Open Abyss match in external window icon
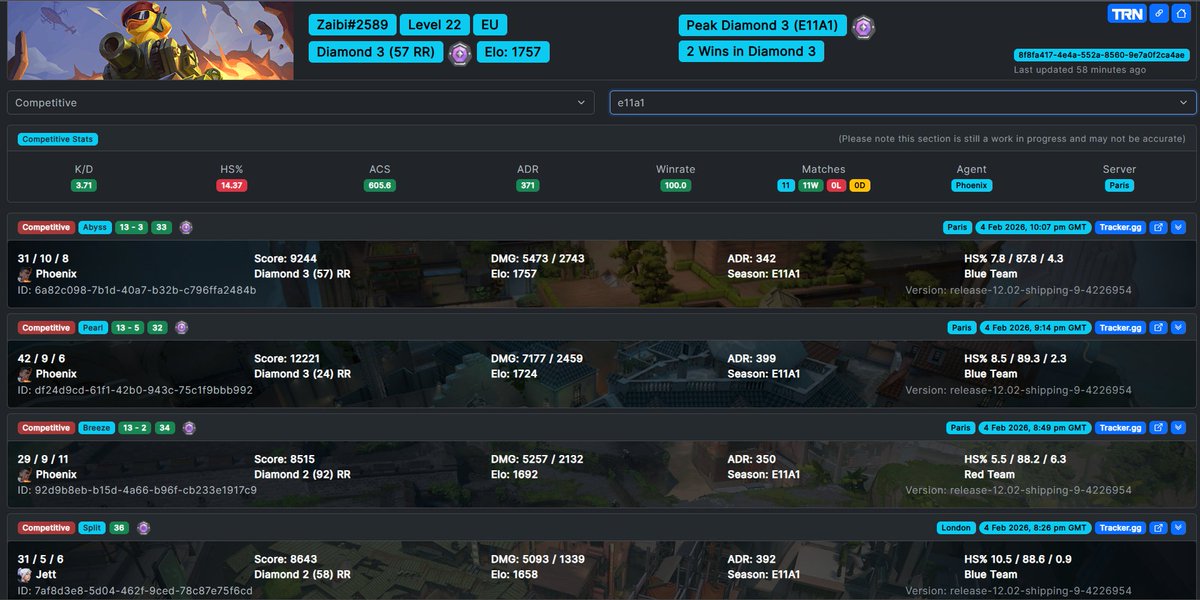Screen dimensions: 1200x600 click(x=1158, y=227)
